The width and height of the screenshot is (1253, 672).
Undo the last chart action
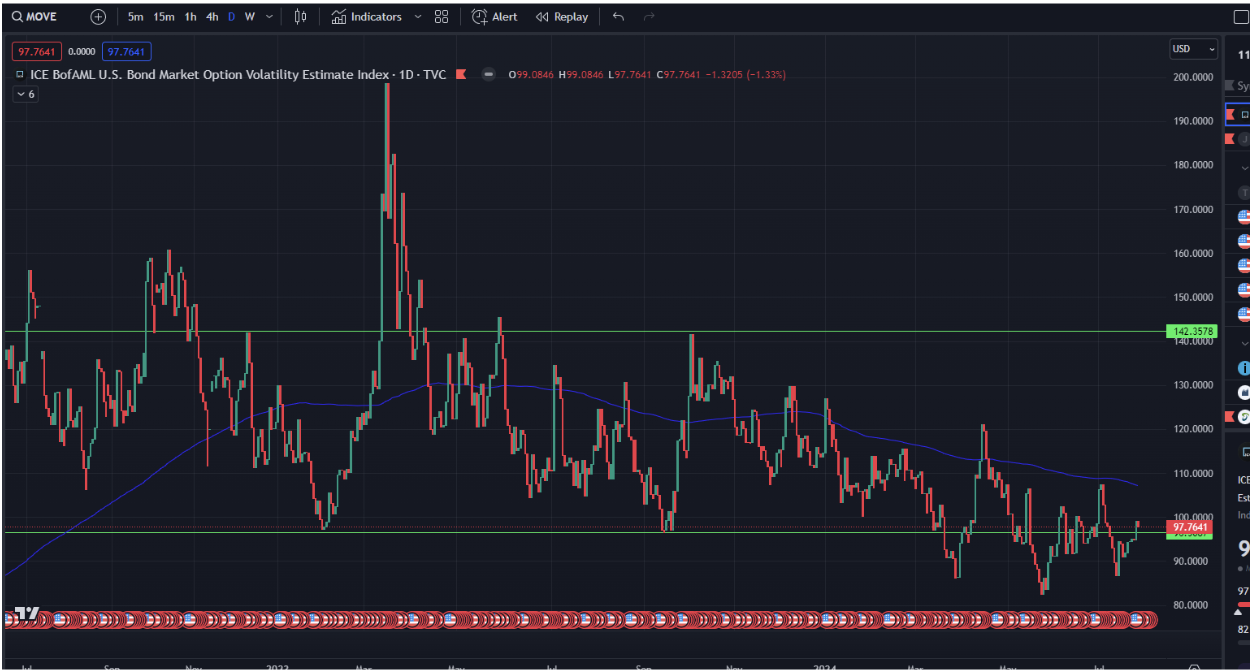point(618,17)
